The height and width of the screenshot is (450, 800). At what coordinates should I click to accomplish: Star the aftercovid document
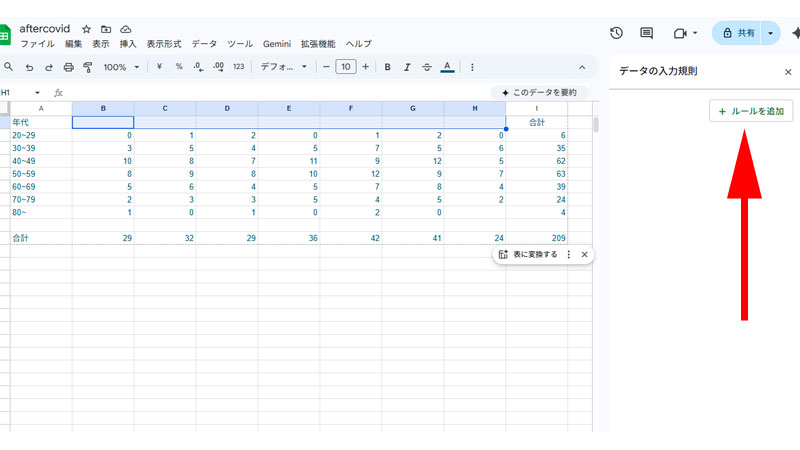(86, 29)
